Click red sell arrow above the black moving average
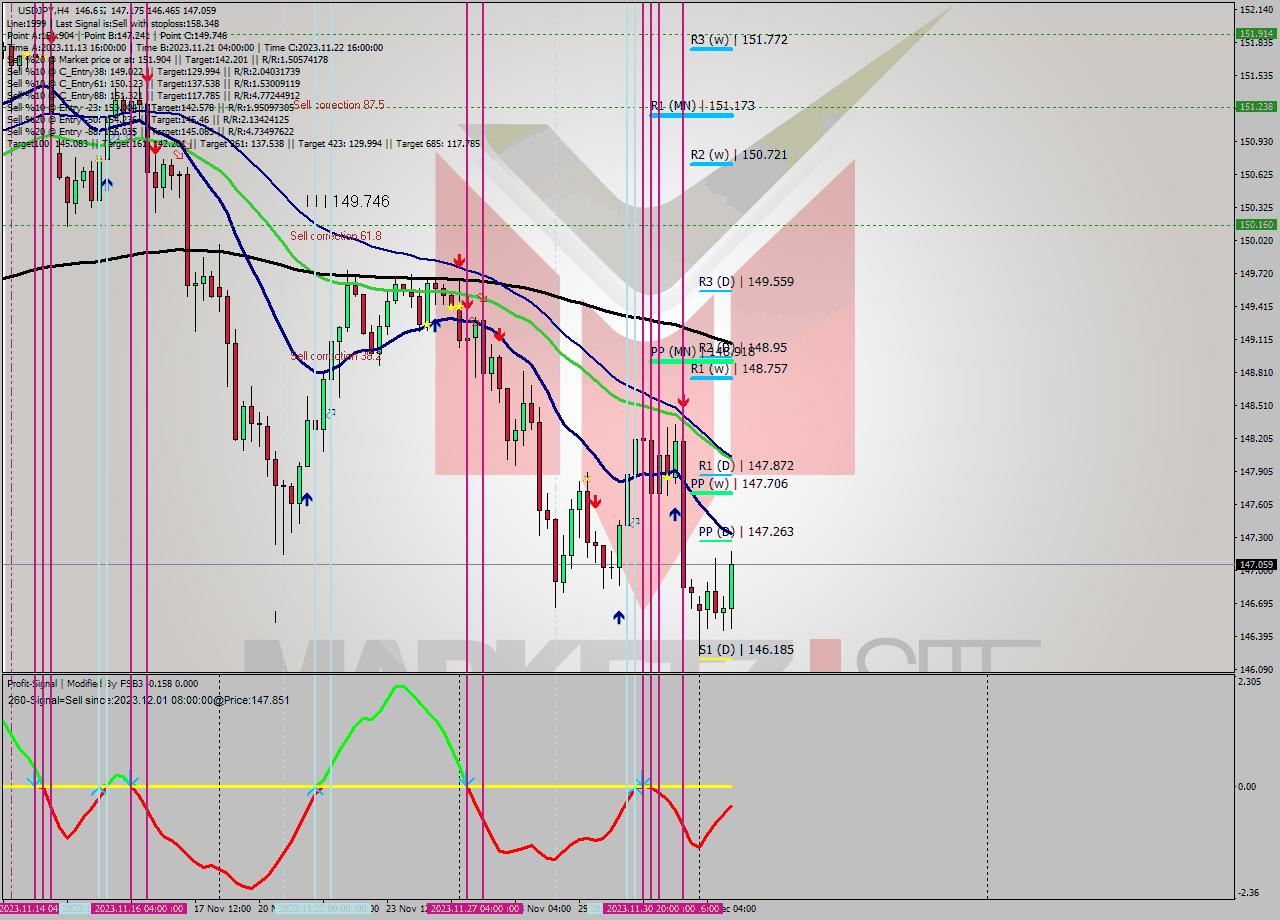 458,261
